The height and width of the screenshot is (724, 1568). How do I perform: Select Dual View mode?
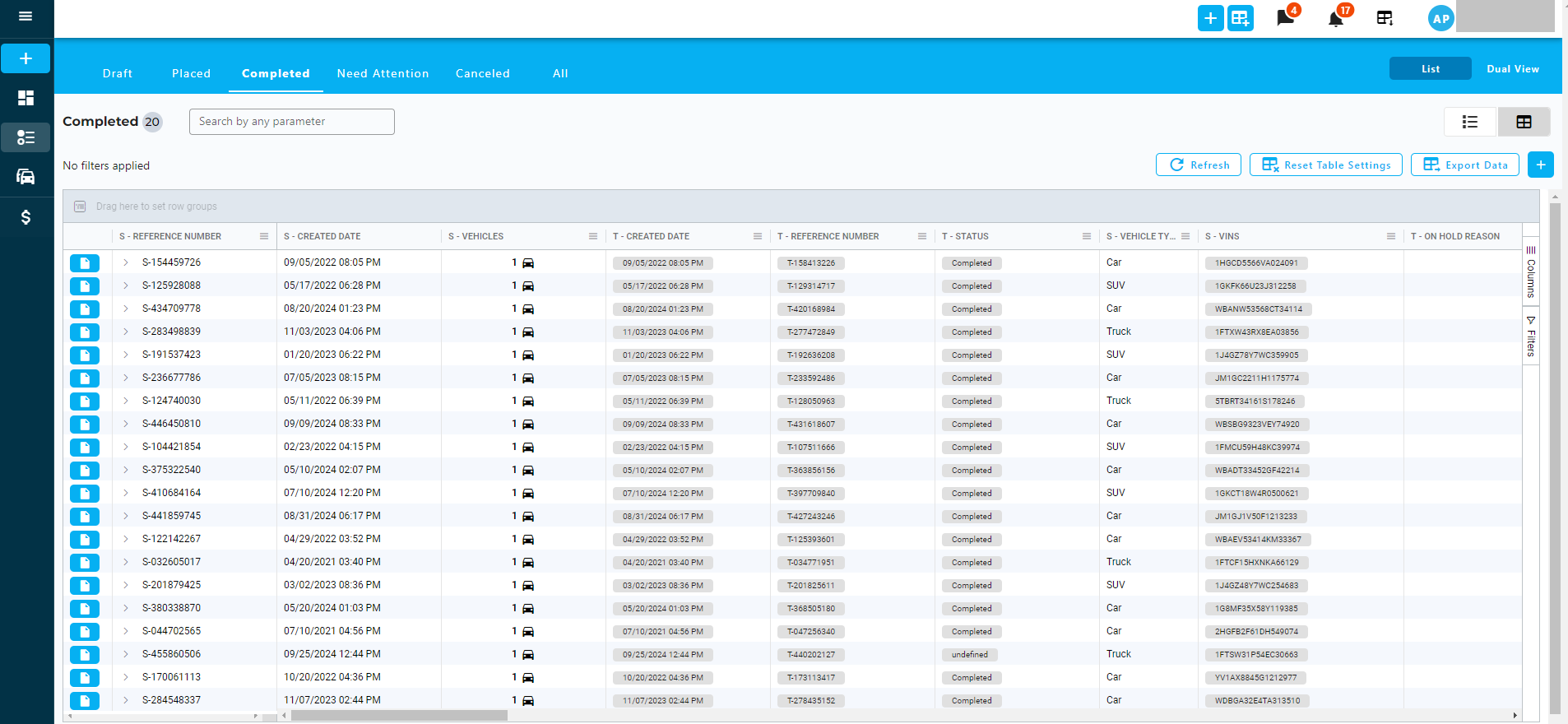[x=1513, y=68]
